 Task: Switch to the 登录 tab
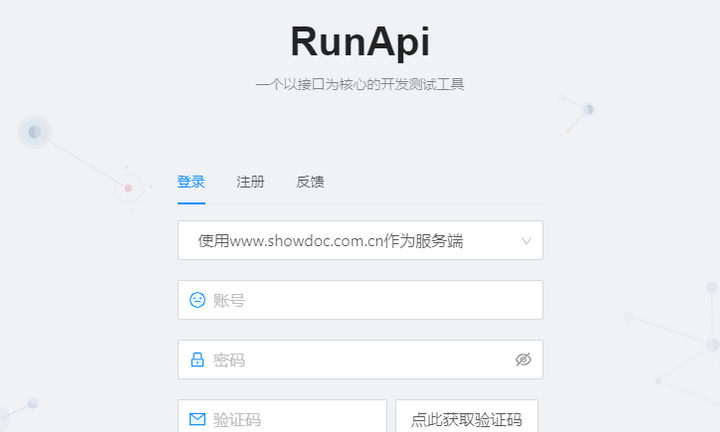191,182
